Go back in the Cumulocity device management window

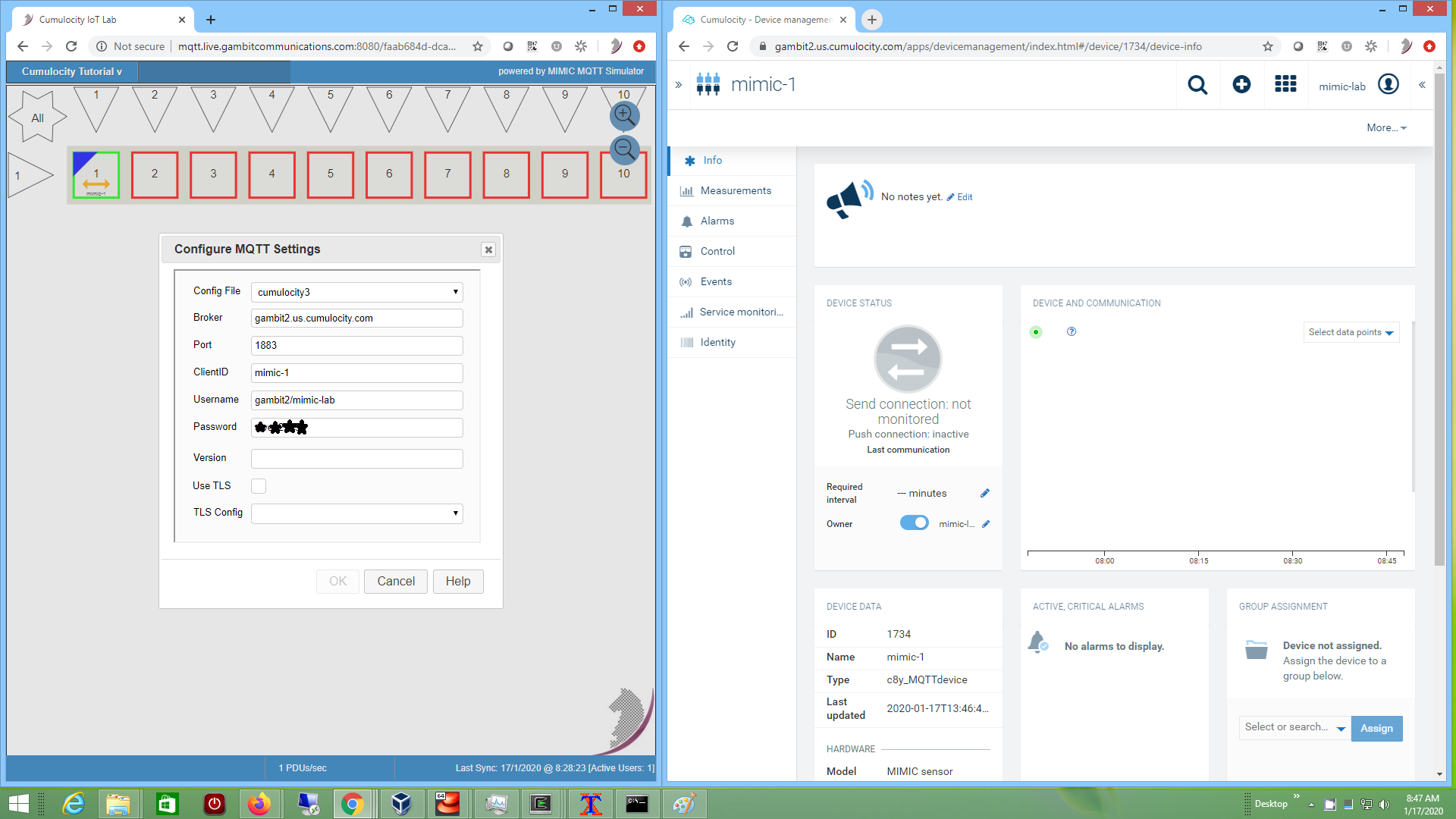click(684, 46)
